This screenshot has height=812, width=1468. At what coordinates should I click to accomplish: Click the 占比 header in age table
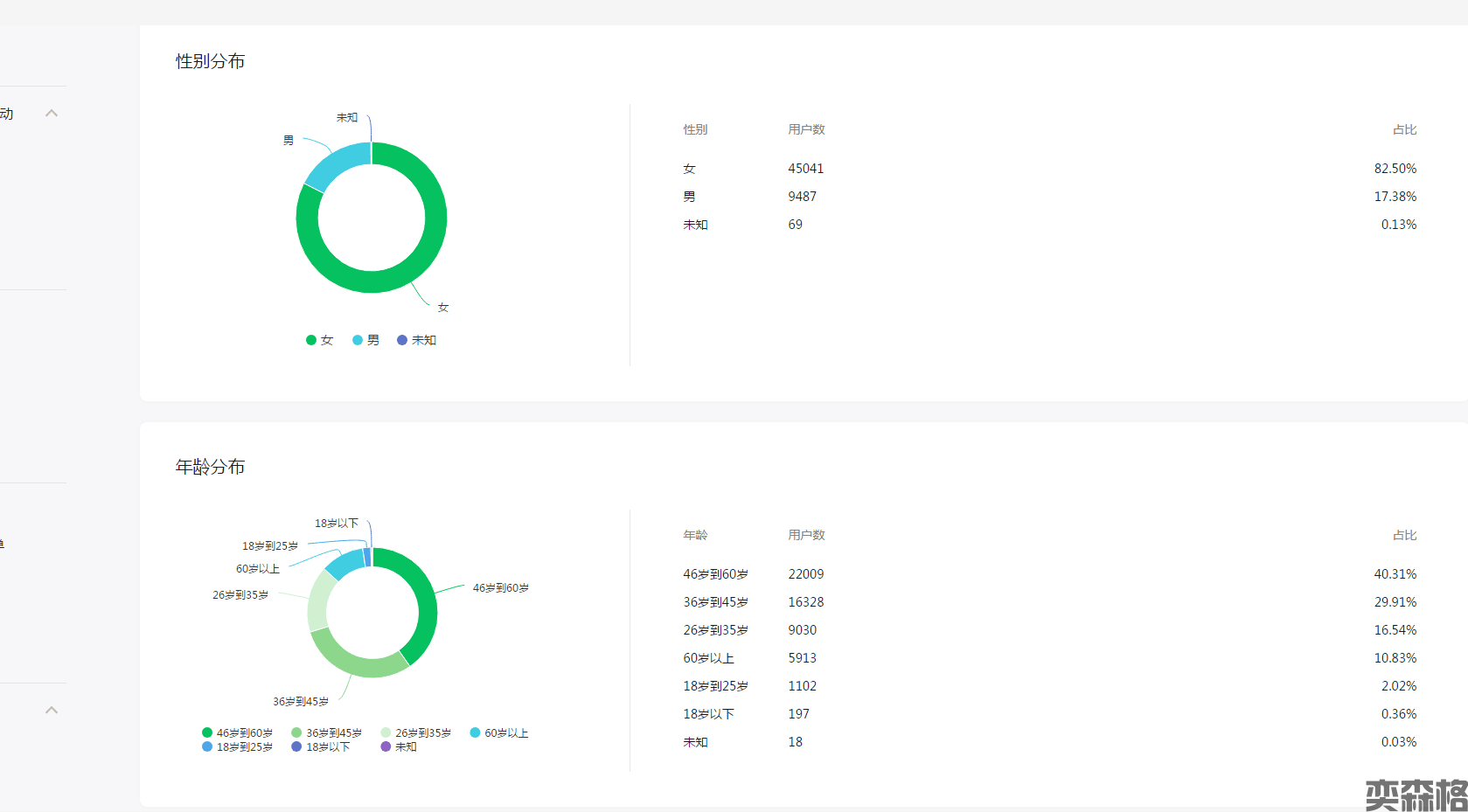point(1404,535)
